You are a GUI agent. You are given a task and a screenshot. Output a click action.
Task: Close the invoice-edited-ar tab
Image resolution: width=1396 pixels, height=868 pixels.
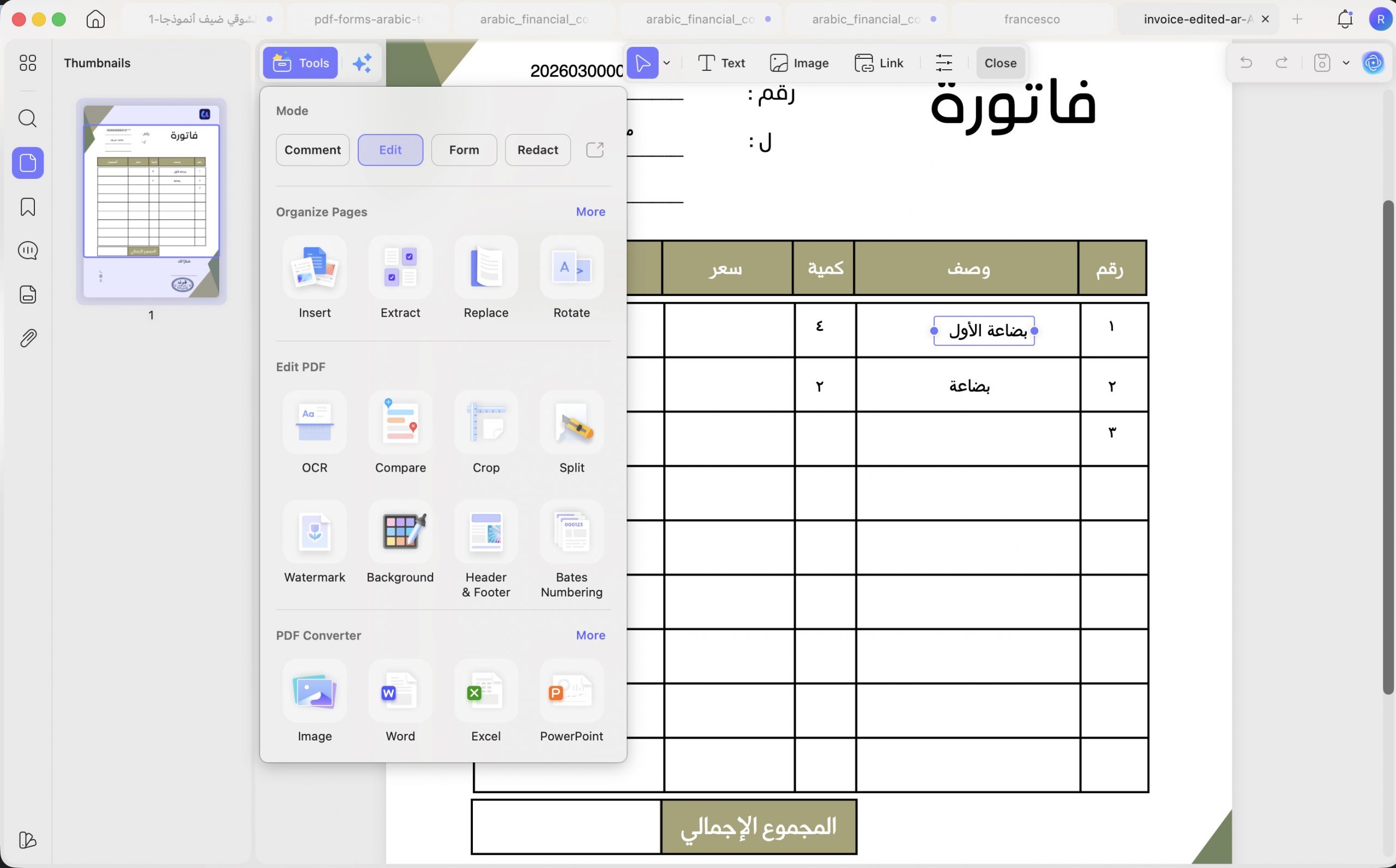1265,19
